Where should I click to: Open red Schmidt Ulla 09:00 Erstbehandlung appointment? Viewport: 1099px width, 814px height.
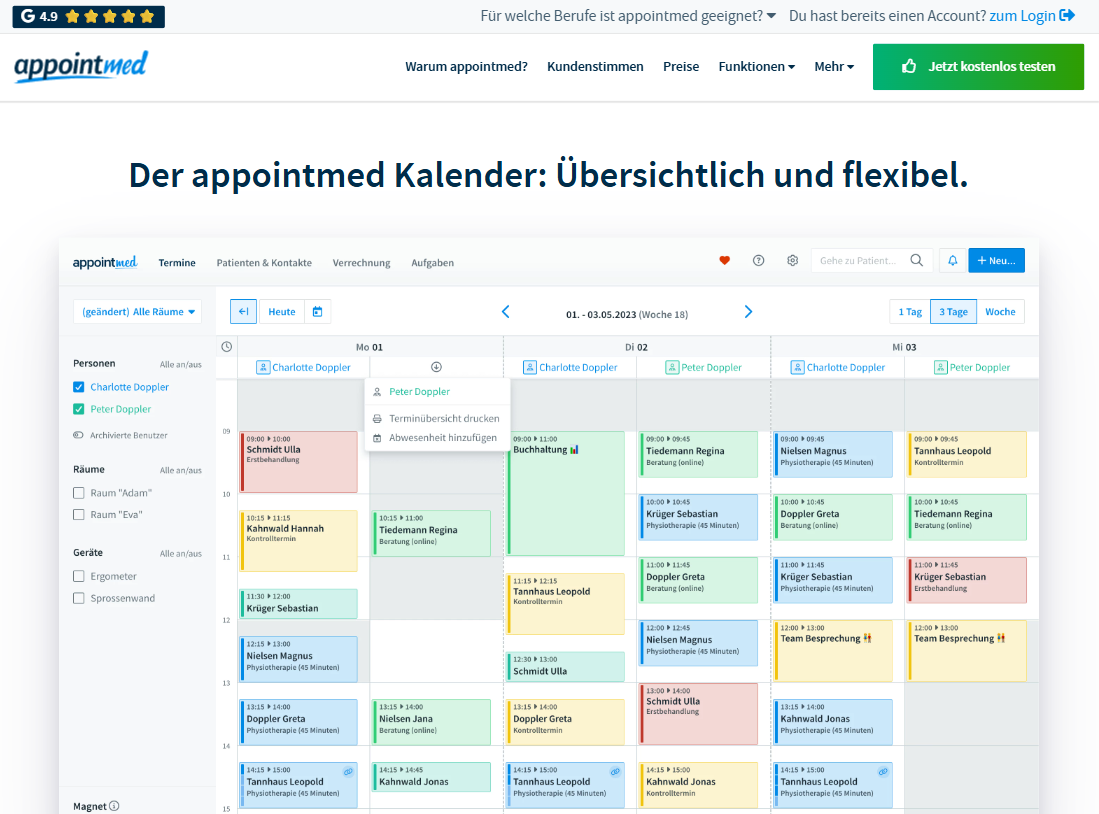tap(299, 461)
